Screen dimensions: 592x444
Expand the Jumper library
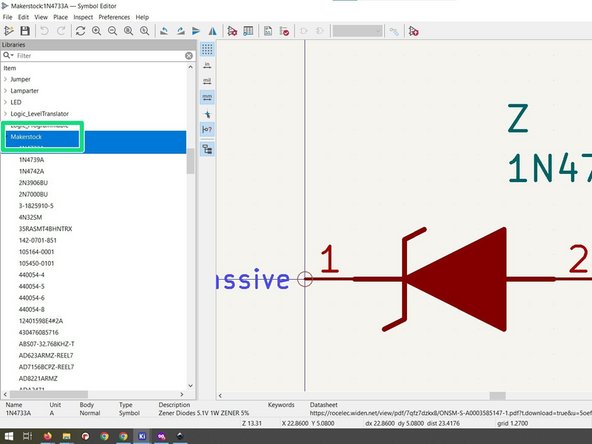[5, 79]
